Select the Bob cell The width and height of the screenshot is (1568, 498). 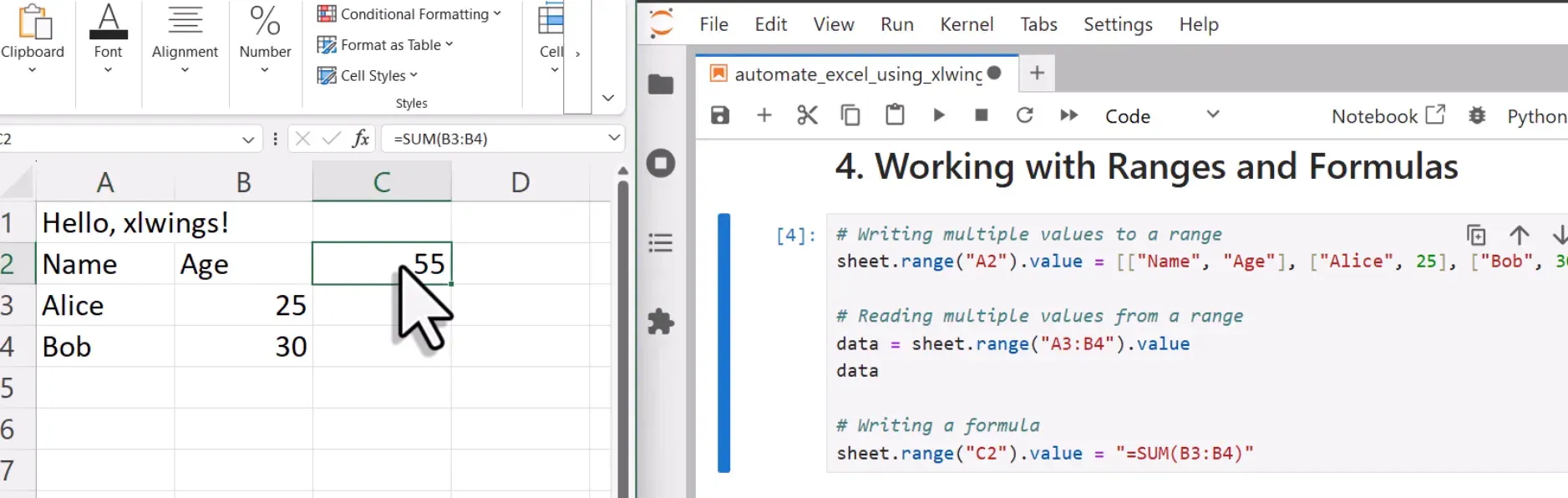tap(105, 347)
